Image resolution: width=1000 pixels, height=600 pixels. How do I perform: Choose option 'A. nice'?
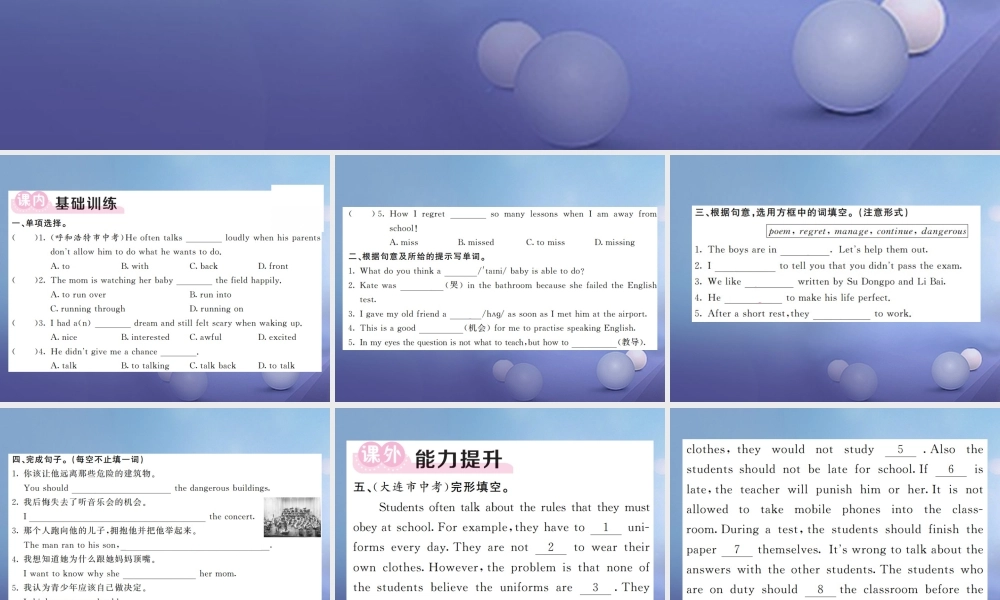click(64, 337)
